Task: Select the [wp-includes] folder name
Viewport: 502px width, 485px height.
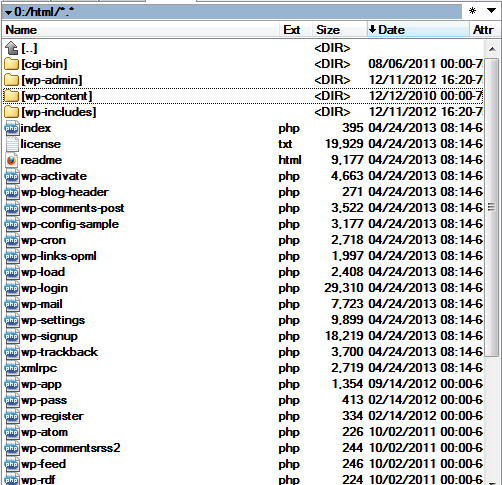Action: (59, 112)
